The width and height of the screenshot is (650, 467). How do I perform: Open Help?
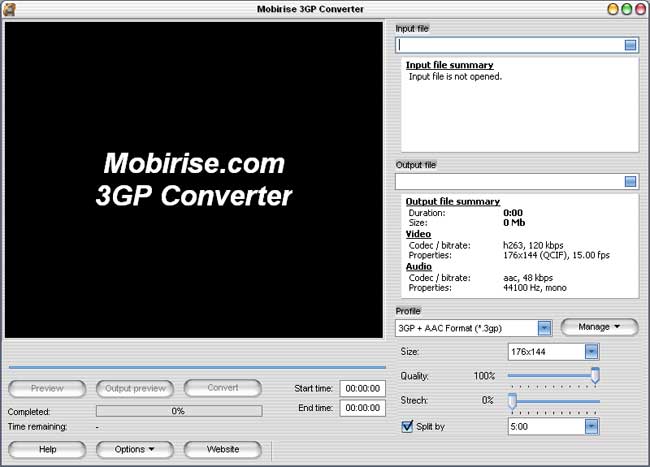coord(47,450)
